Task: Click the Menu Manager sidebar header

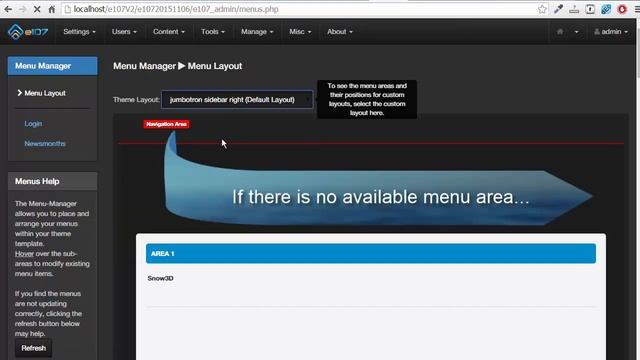Action: click(x=53, y=66)
